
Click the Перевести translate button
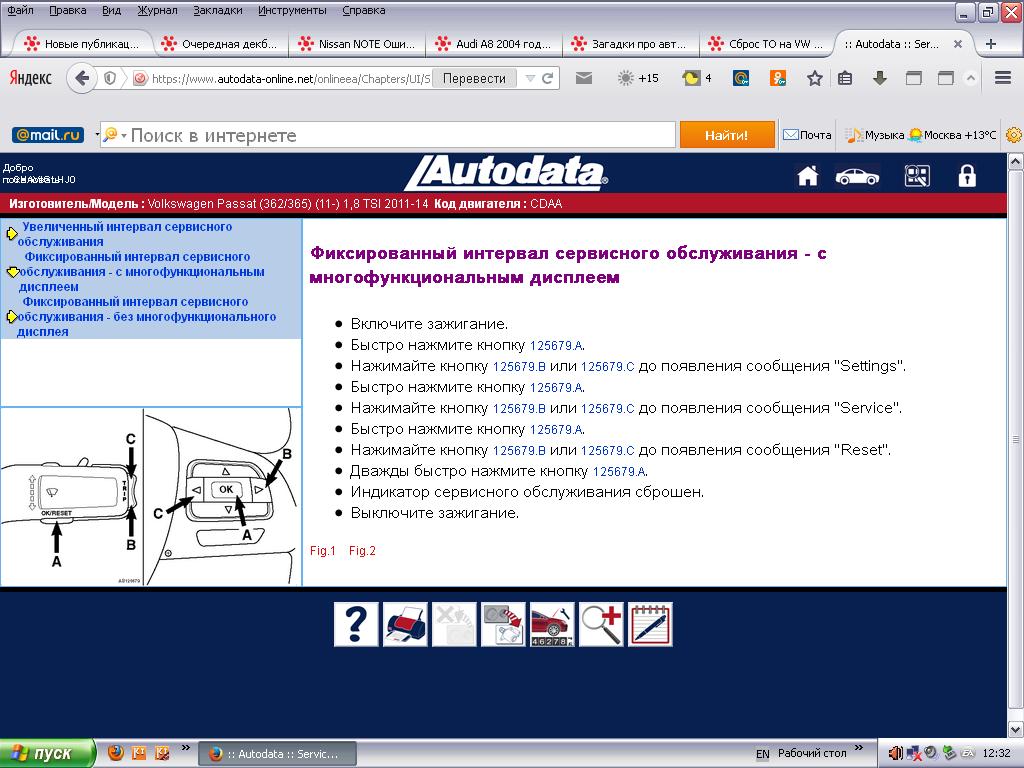tap(474, 78)
